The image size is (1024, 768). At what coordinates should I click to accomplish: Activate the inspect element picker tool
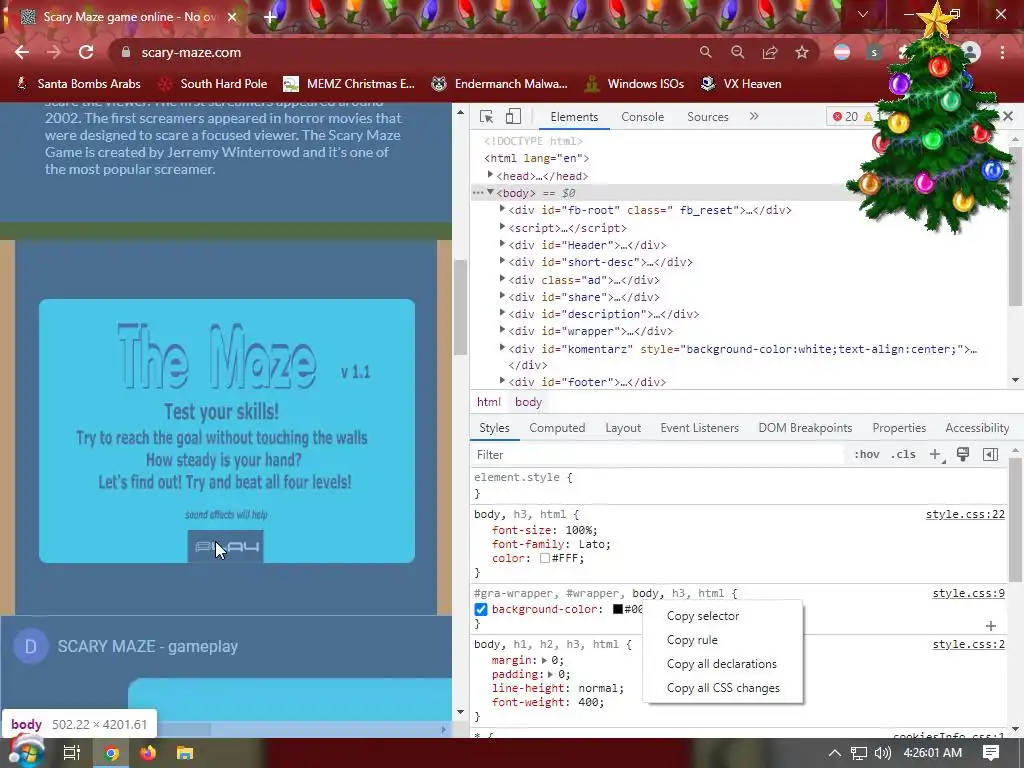click(487, 117)
